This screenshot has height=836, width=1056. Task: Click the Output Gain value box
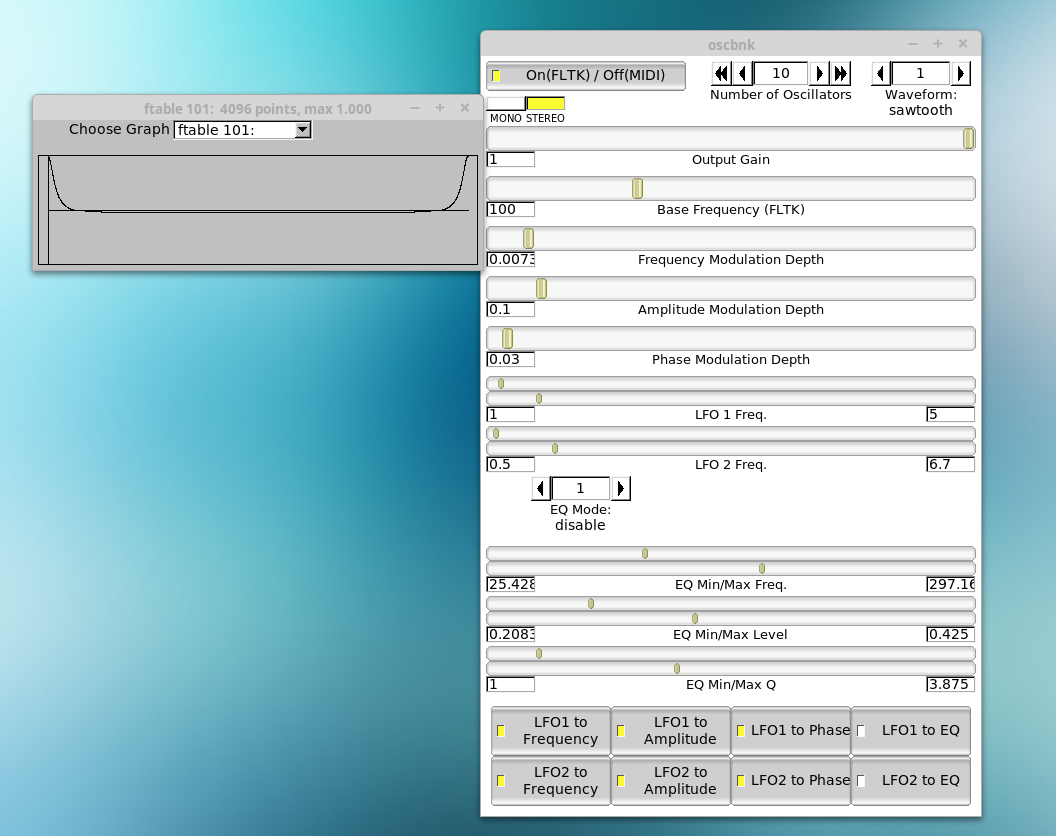coord(510,160)
